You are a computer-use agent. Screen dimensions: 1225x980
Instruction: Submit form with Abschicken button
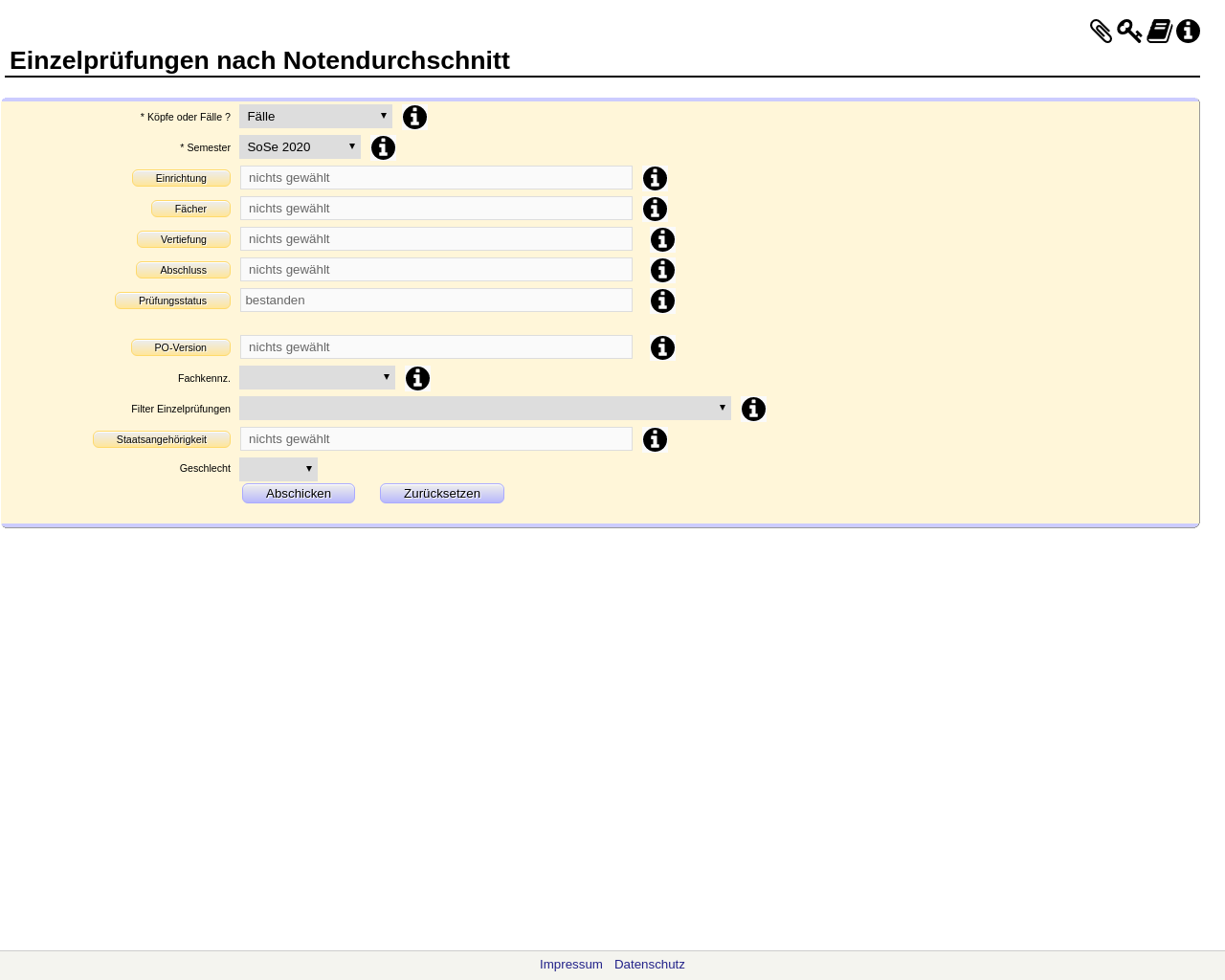click(x=299, y=493)
